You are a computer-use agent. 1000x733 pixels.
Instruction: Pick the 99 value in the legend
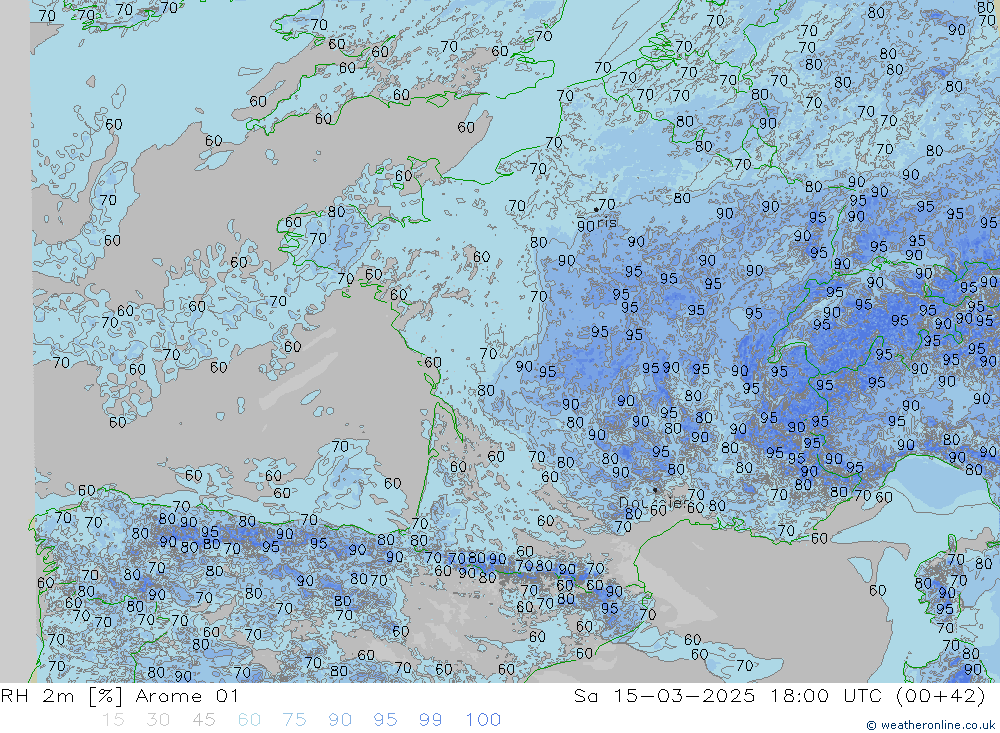[x=430, y=720]
